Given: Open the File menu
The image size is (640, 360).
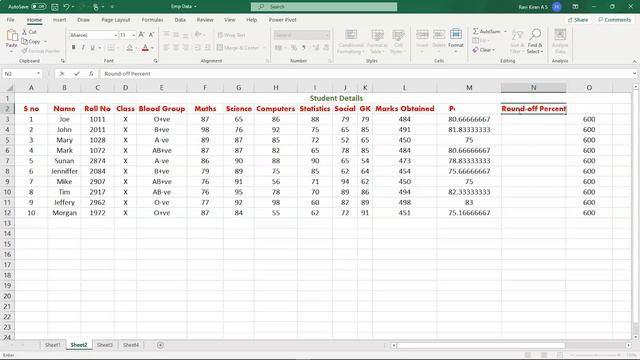Looking at the screenshot, I should click(x=10, y=20).
